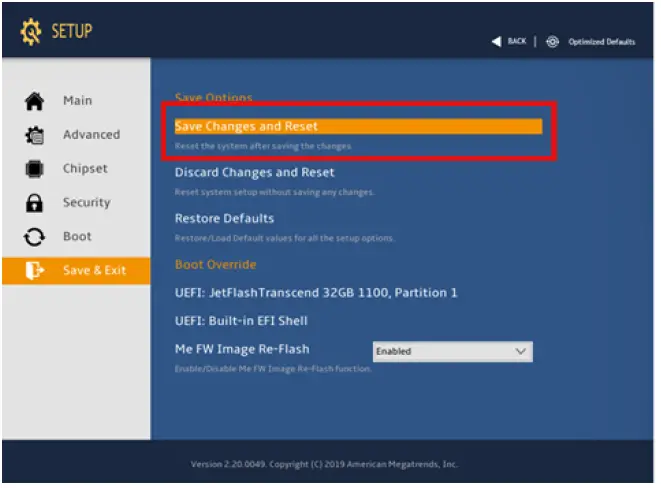This screenshot has width=661, height=488.
Task: Load Optimized Defaults from the header
Action: click(x=602, y=42)
